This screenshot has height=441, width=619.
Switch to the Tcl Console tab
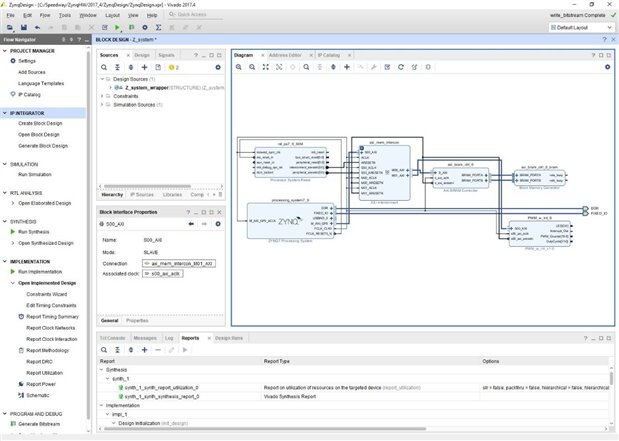pos(112,338)
